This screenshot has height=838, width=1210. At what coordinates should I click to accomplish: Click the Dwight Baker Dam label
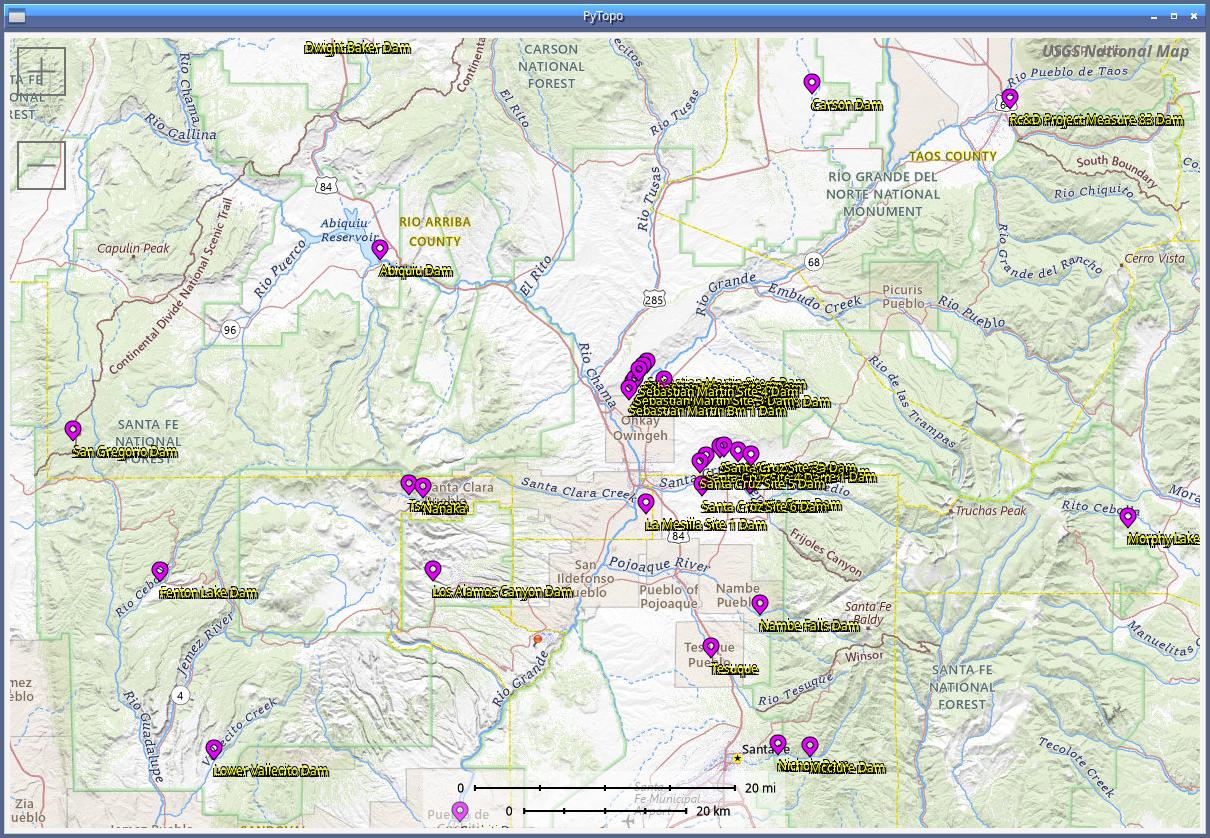357,48
